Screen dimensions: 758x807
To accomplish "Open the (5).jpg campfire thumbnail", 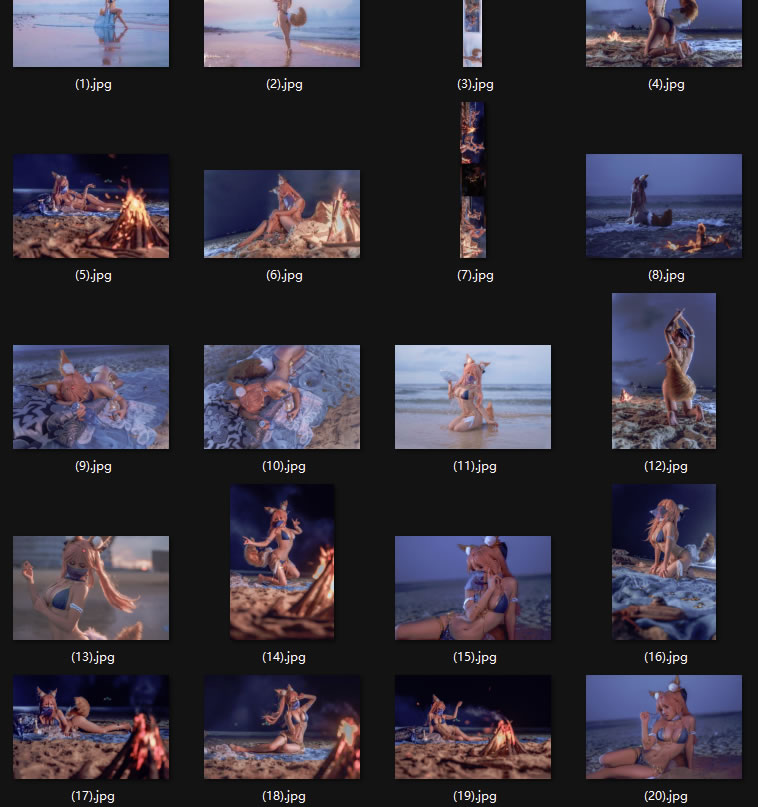I will pyautogui.click(x=91, y=206).
